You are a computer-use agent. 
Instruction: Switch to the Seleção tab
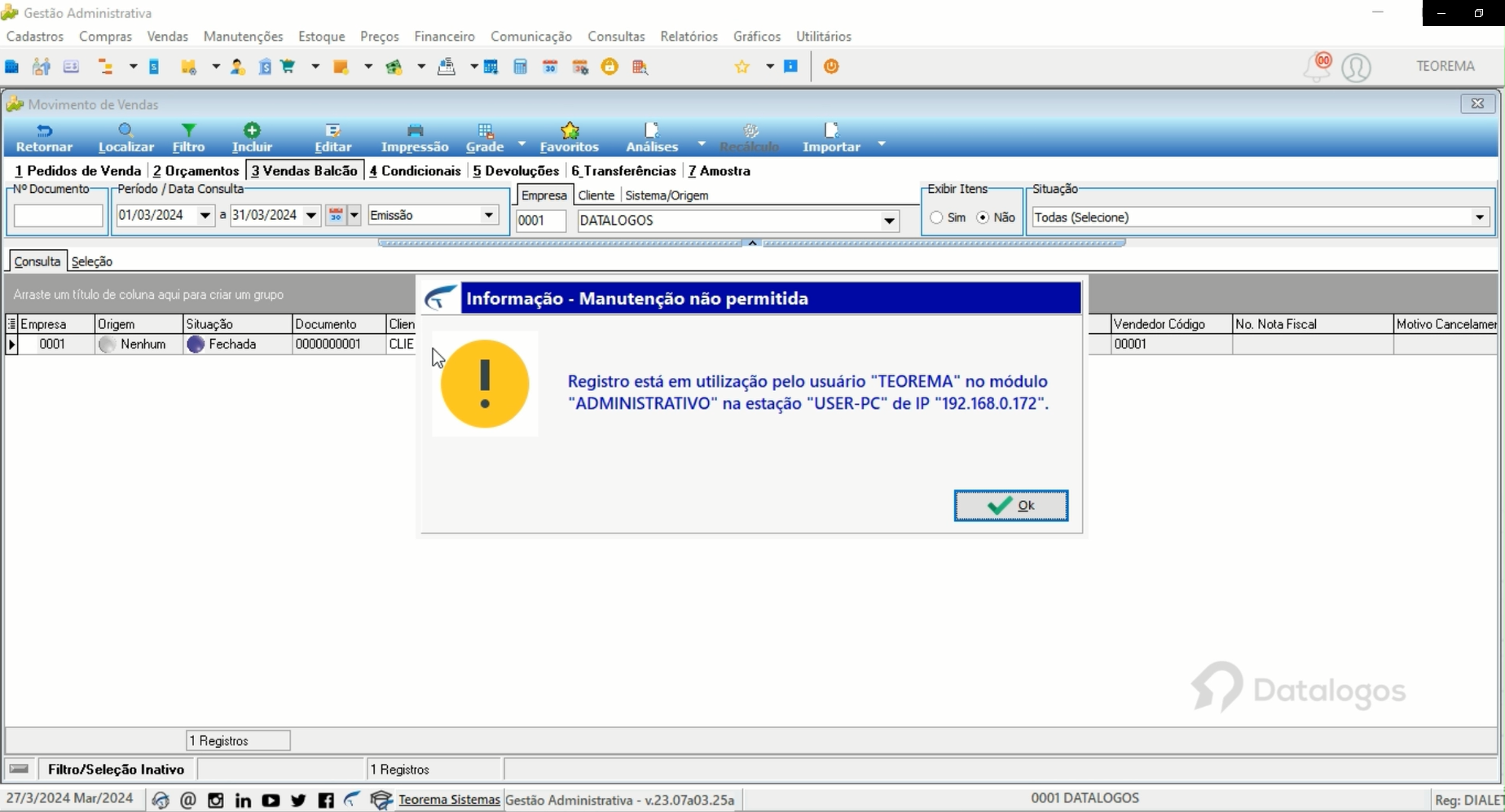click(92, 261)
